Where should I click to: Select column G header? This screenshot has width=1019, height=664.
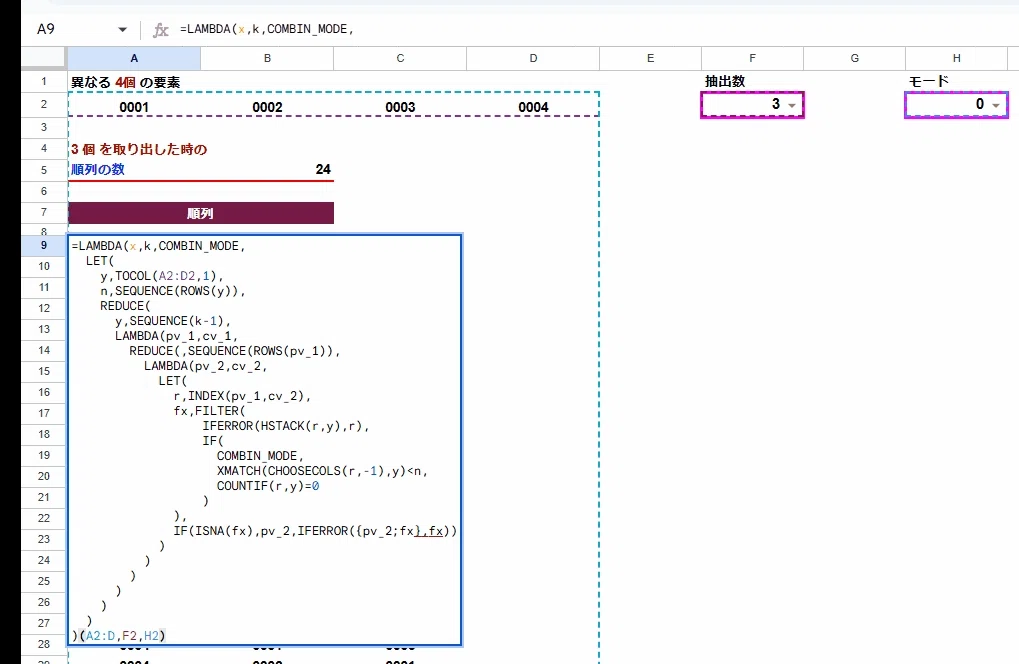pos(855,58)
